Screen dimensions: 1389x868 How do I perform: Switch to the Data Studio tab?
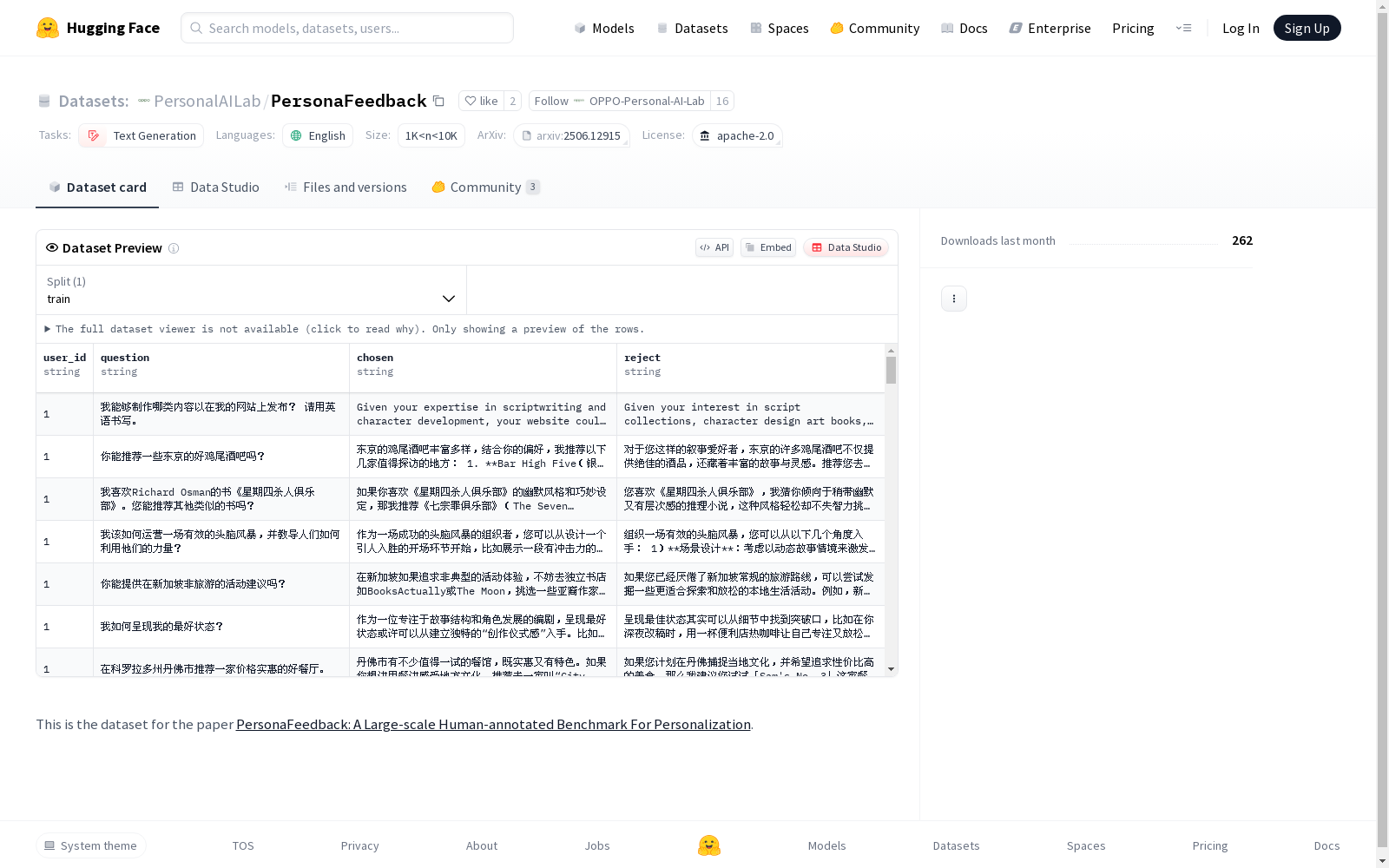[216, 187]
